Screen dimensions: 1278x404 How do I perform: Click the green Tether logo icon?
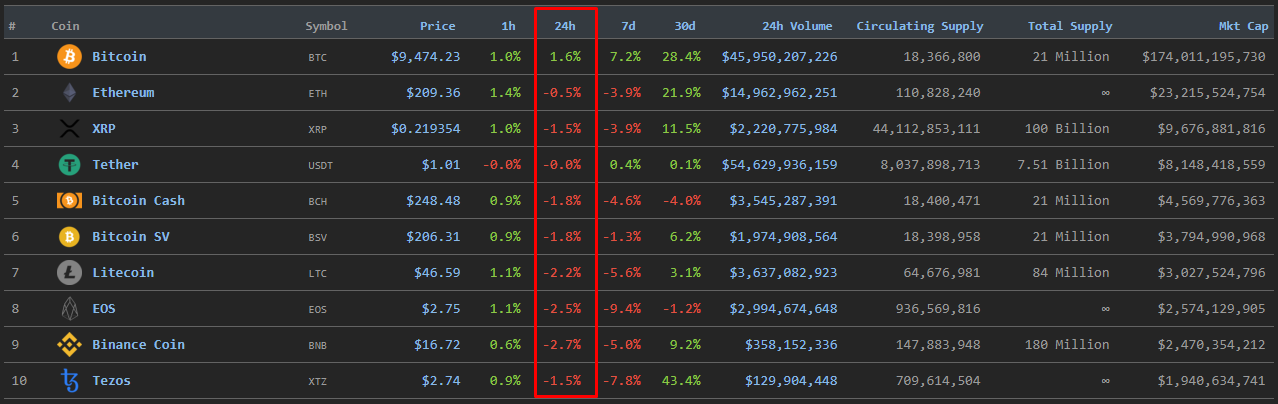[69, 165]
